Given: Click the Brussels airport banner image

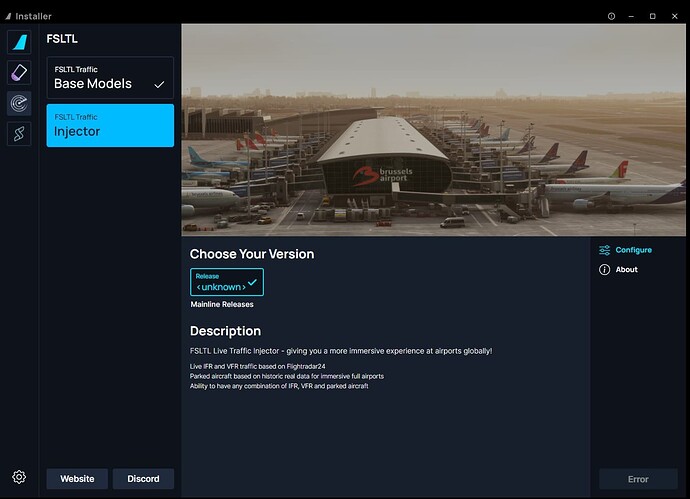Looking at the screenshot, I should click(433, 130).
